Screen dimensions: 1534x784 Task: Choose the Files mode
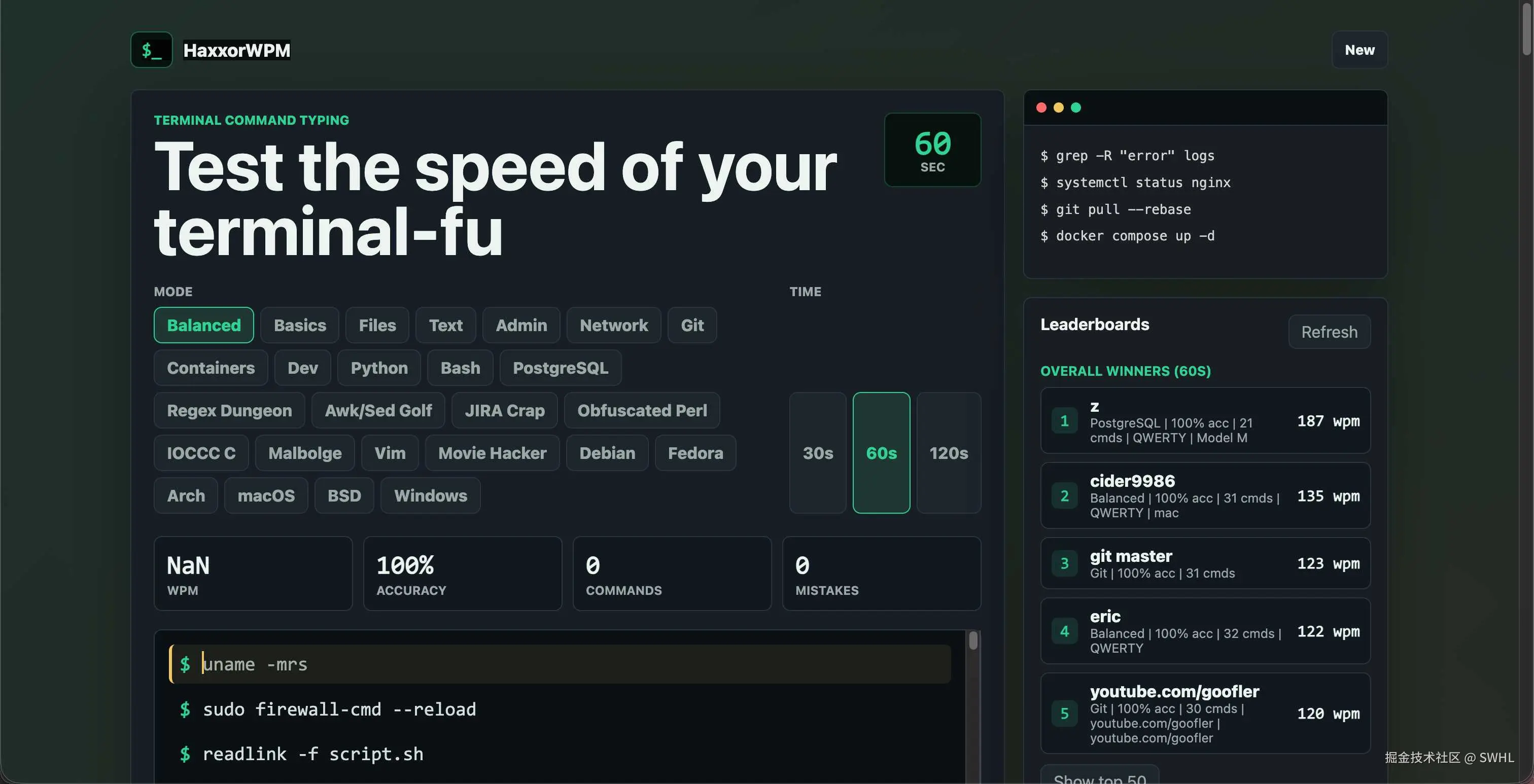(377, 325)
